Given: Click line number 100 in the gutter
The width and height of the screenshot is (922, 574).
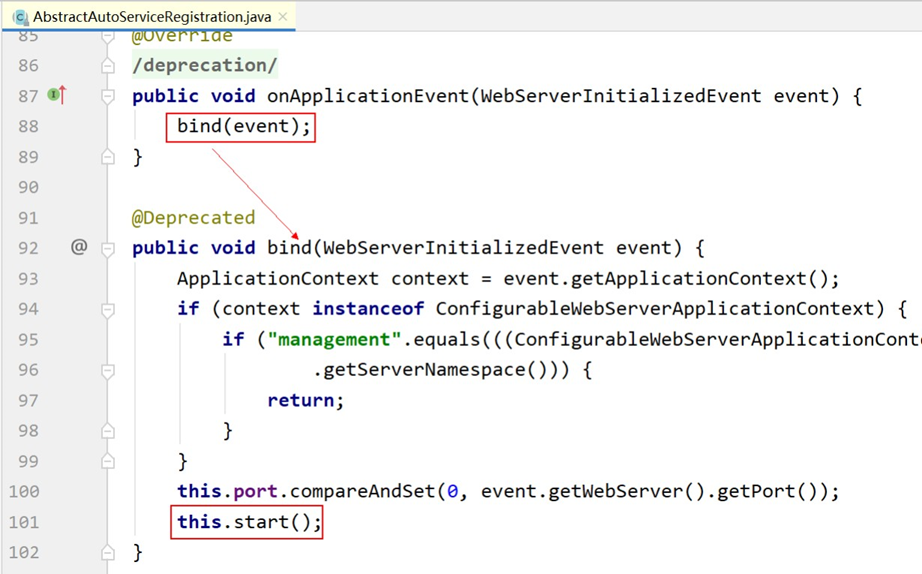Looking at the screenshot, I should point(24,492).
